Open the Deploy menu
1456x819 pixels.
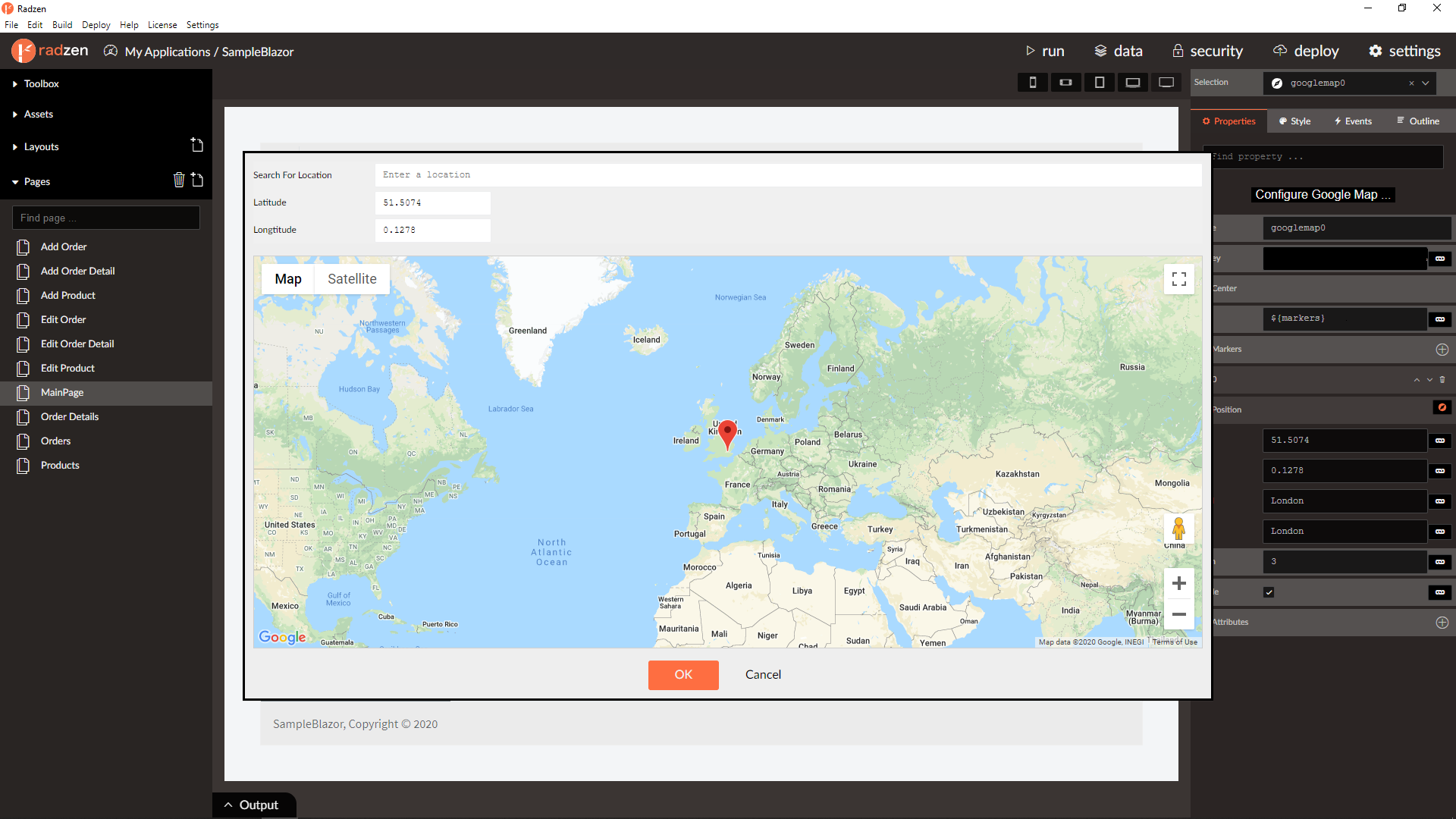96,25
